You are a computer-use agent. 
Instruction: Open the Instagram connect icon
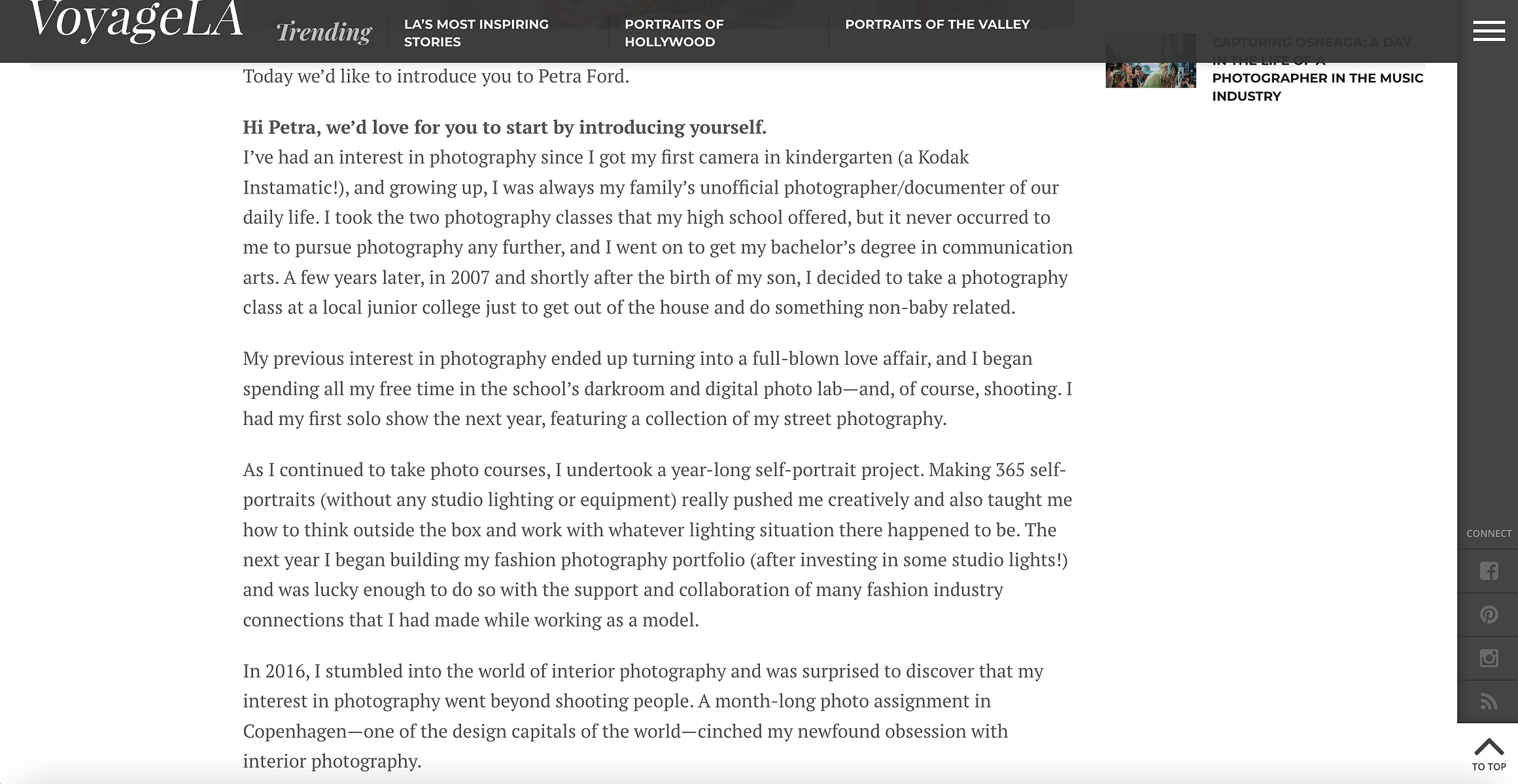(x=1489, y=658)
